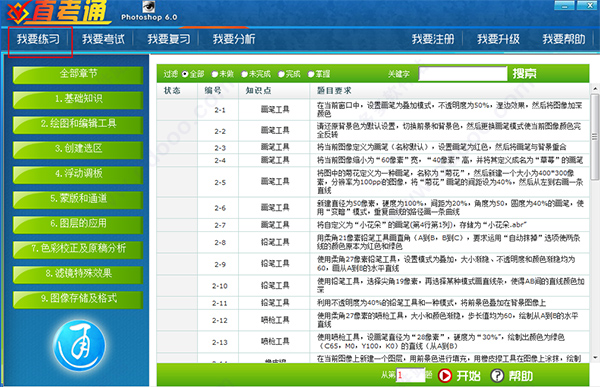This screenshot has width=600, height=387.
Task: Select question row 2-8
Action: tap(373, 242)
